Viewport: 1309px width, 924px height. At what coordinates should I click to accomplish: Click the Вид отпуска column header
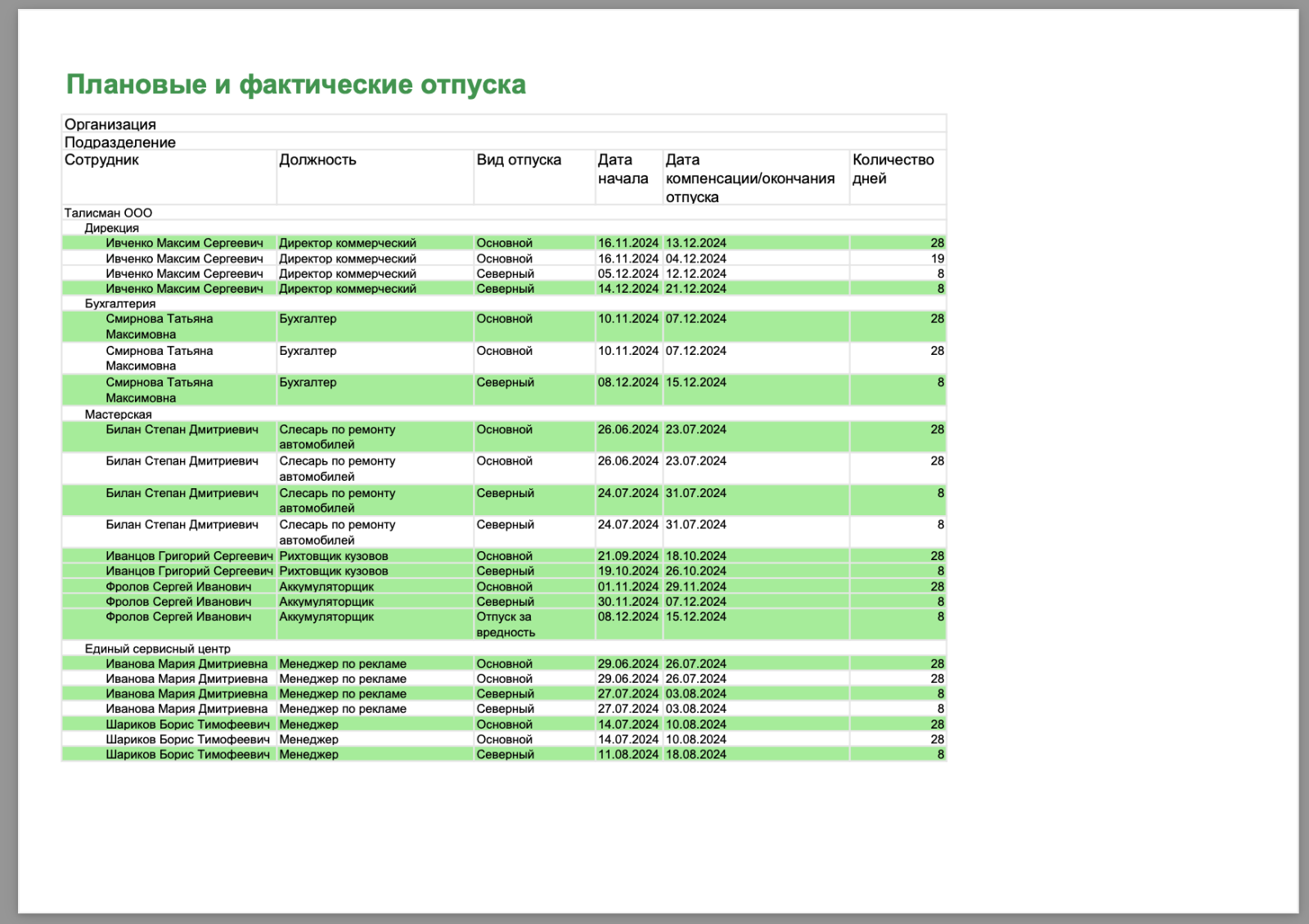coord(519,160)
